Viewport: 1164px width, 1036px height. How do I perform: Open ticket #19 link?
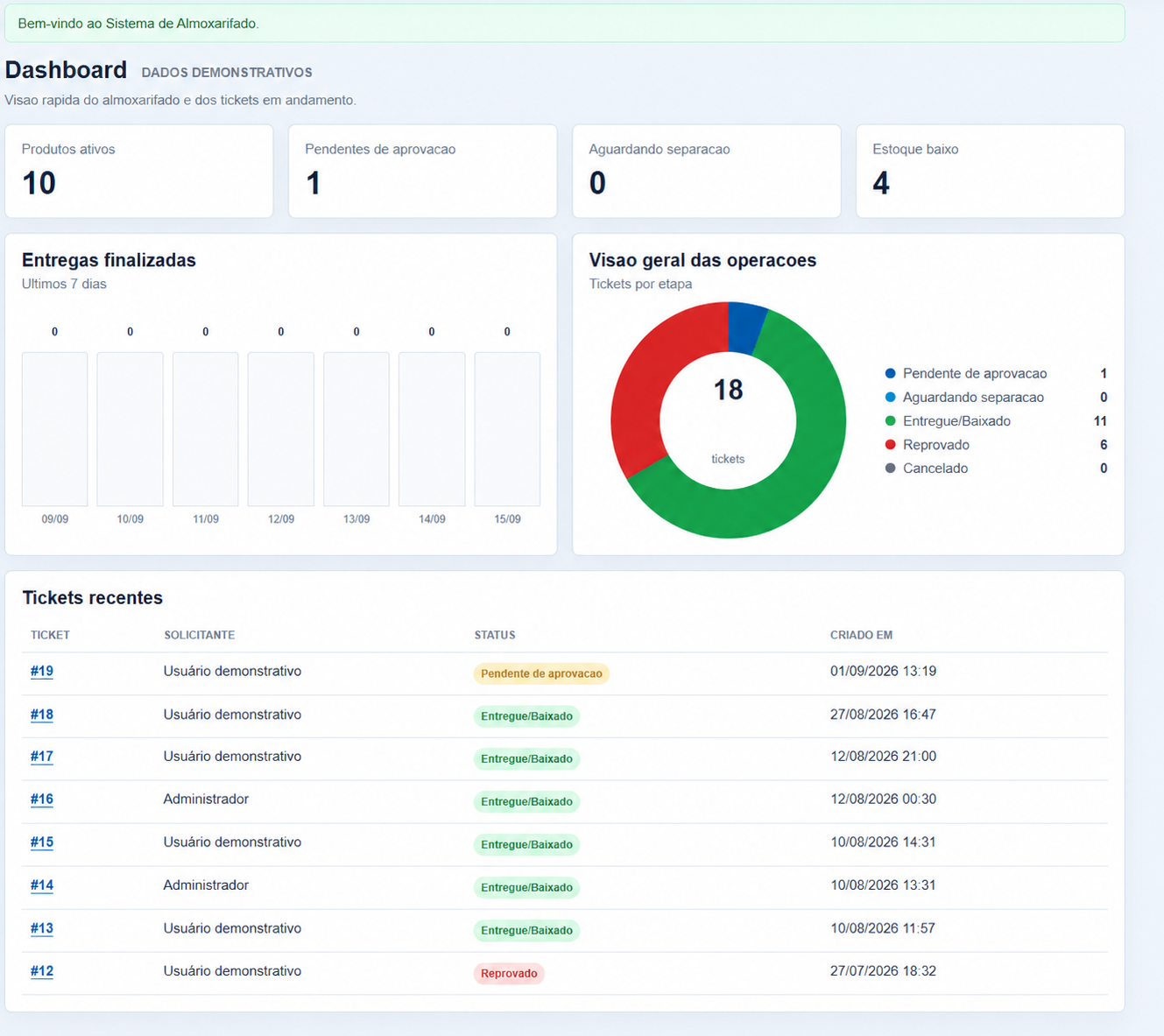coord(42,672)
